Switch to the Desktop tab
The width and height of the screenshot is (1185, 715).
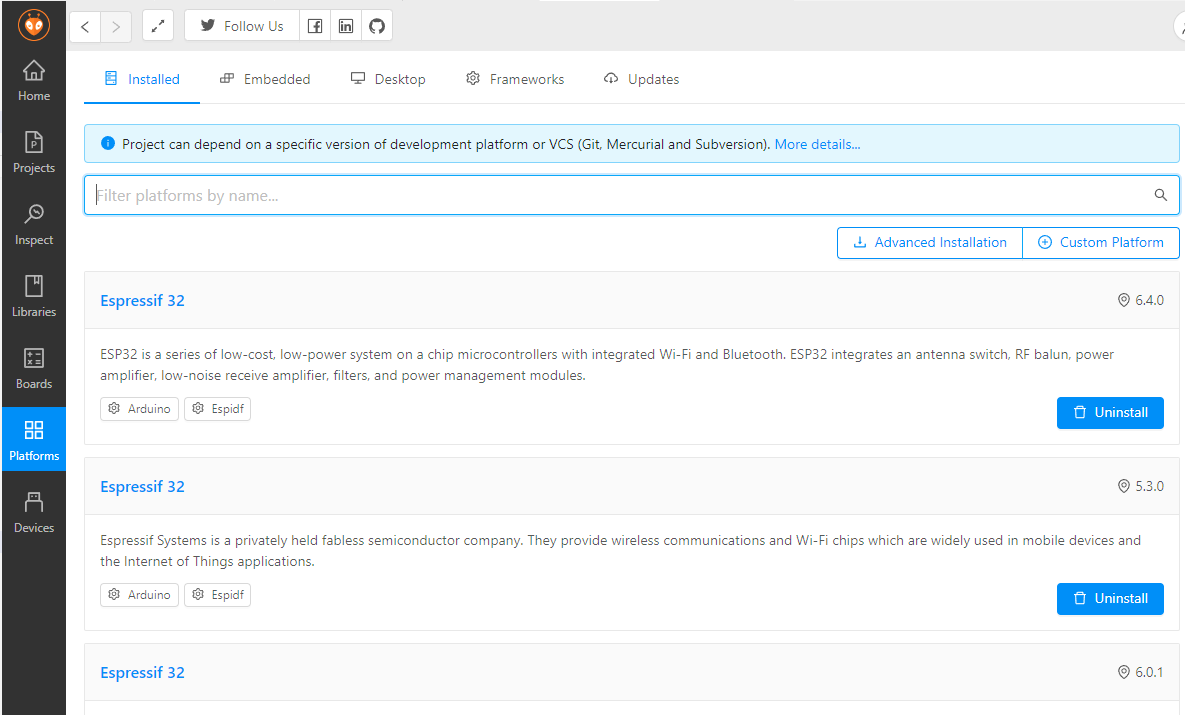point(388,79)
